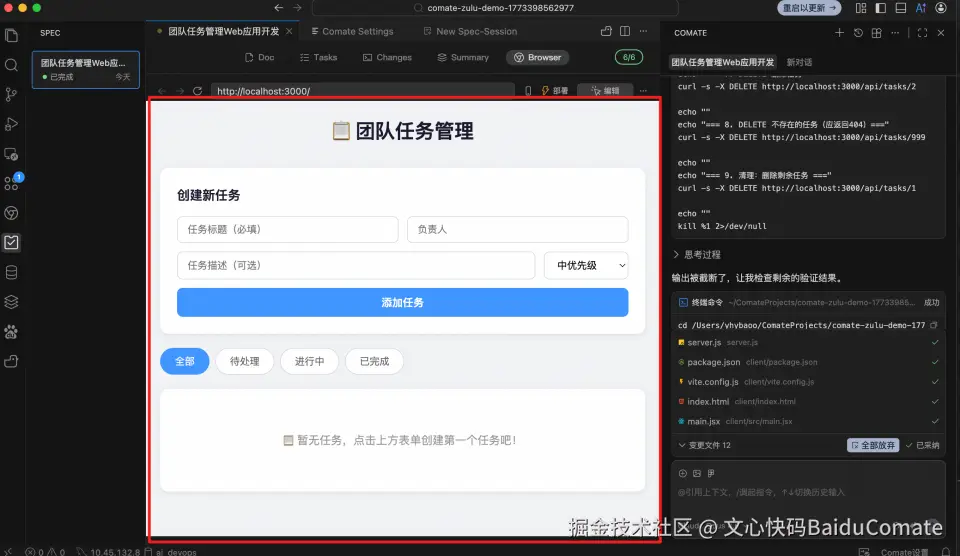Start a new chat with Comate plus icon

click(x=839, y=32)
